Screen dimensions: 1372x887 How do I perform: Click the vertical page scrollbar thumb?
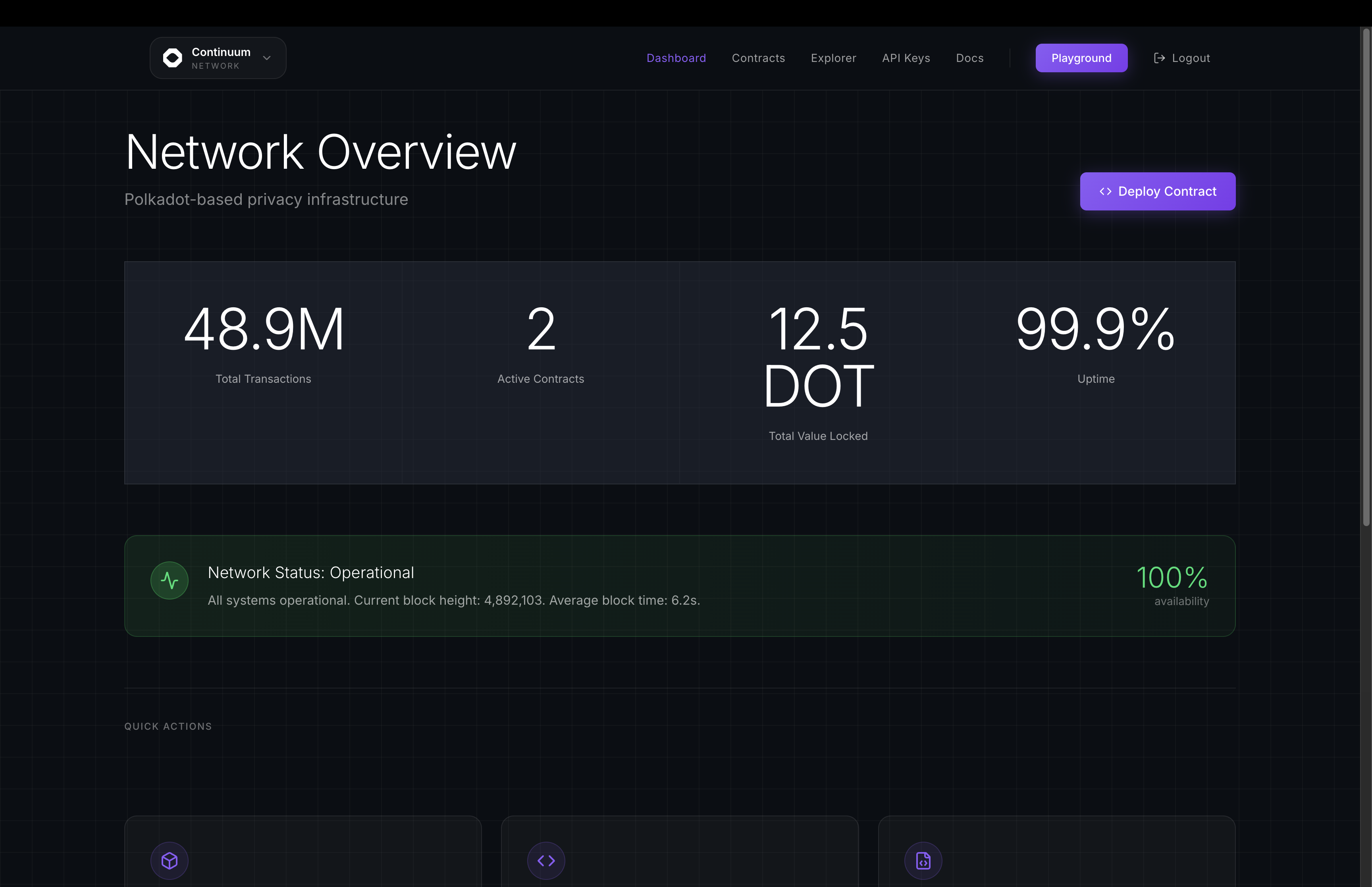[x=1366, y=276]
